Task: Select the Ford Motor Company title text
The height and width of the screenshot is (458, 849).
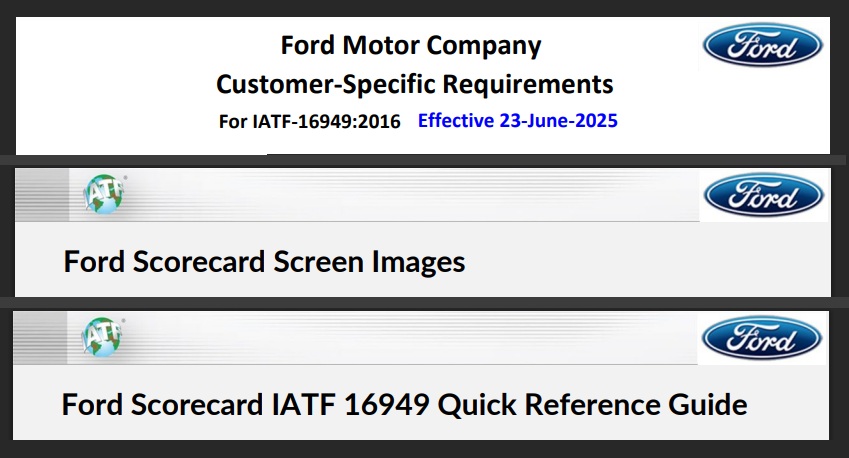Action: tap(411, 45)
